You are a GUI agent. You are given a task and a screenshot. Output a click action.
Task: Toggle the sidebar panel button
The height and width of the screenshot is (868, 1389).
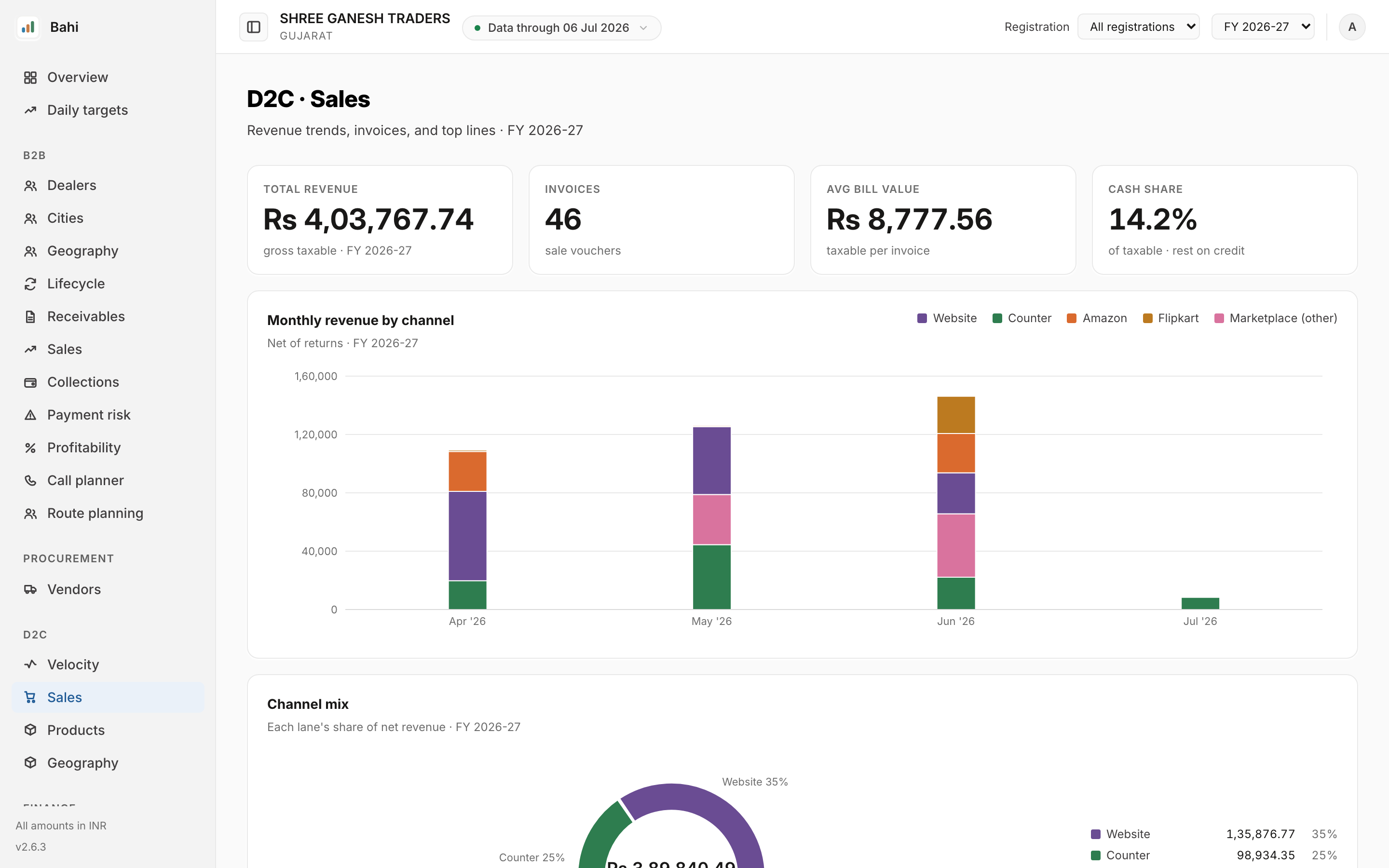point(254,27)
